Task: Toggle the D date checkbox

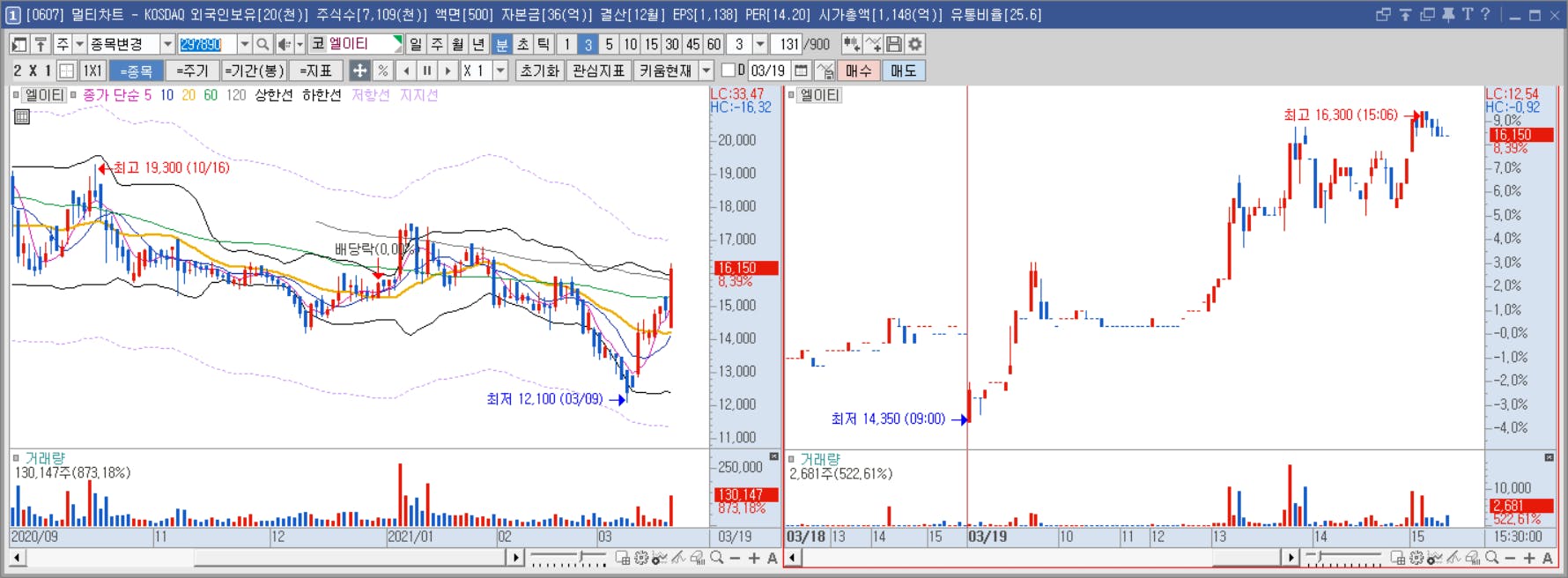Action: 729,70
